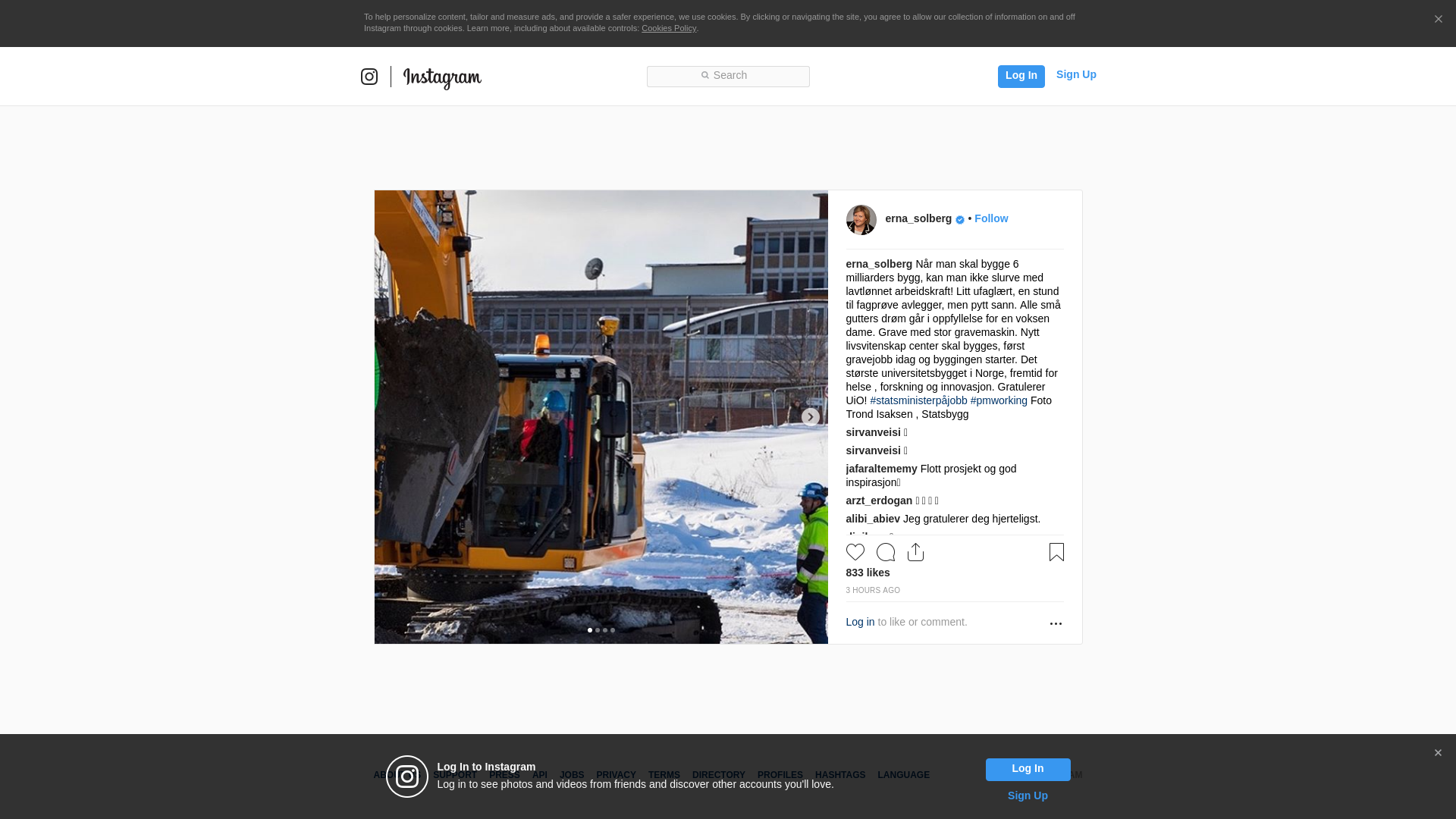1456x819 pixels.
Task: Click the 3 HOURS AGO timestamp
Action: [873, 590]
